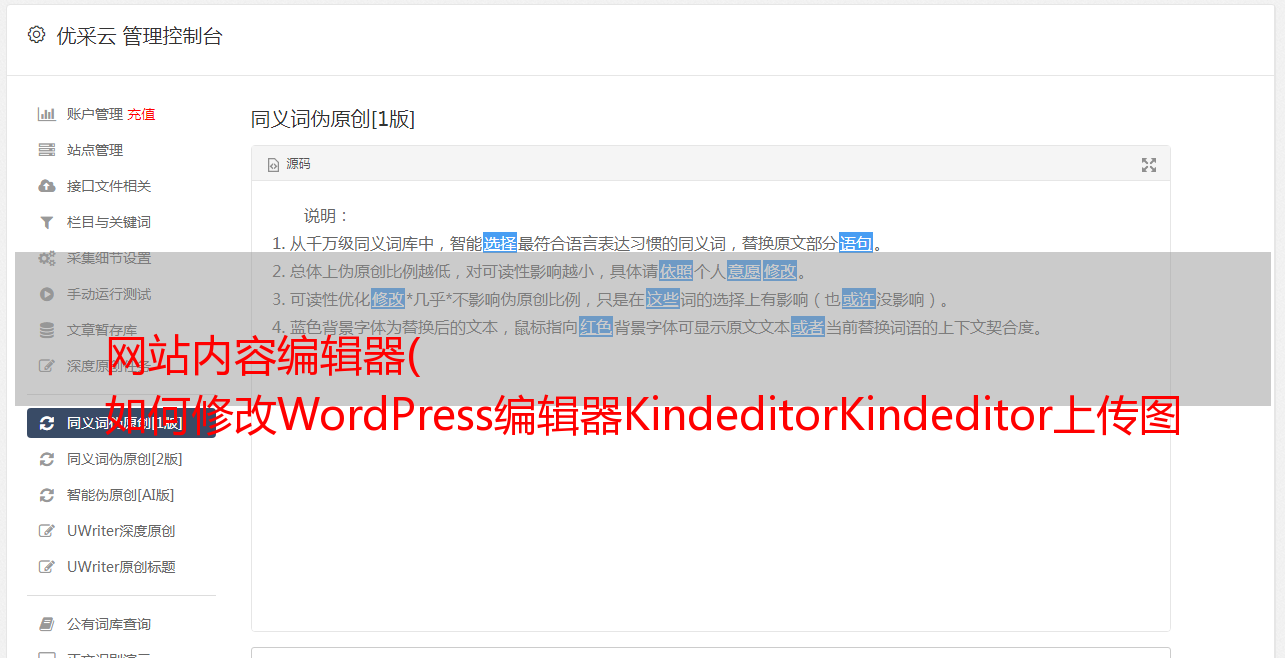Select UWriter原创标题 in sidebar
This screenshot has width=1285, height=658.
pyautogui.click(x=121, y=567)
